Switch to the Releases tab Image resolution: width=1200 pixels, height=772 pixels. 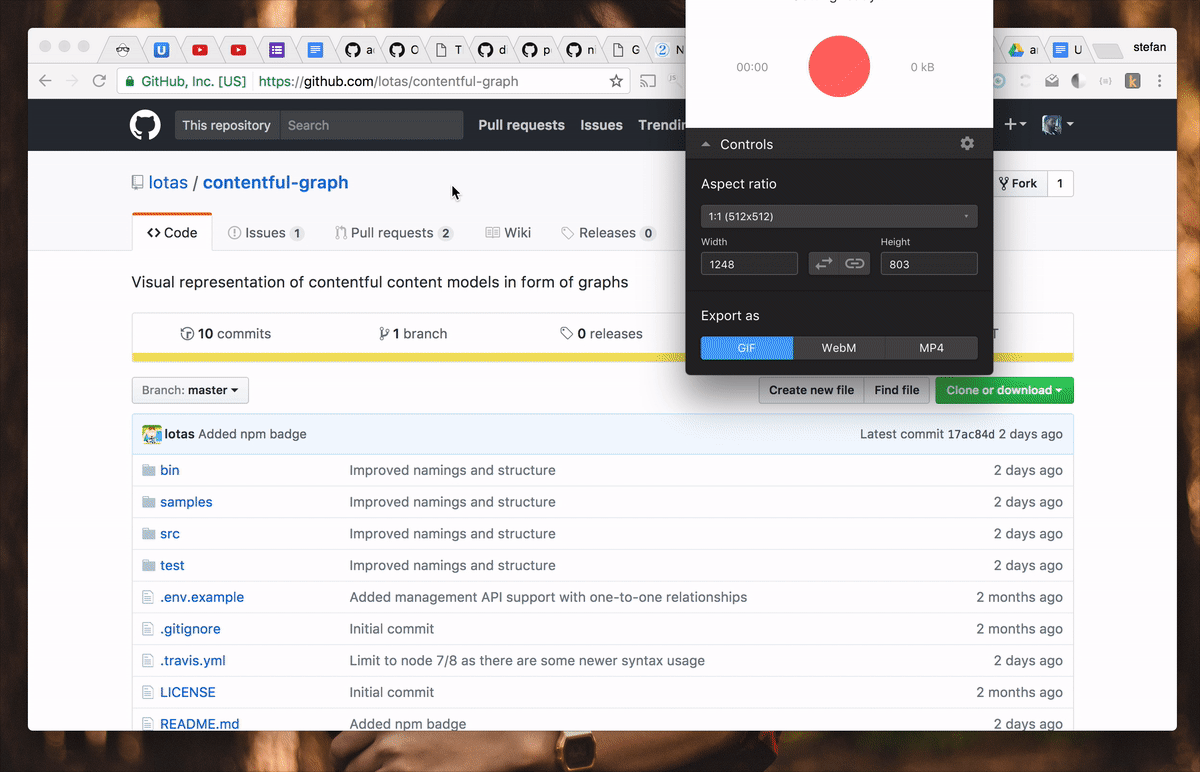click(x=608, y=233)
